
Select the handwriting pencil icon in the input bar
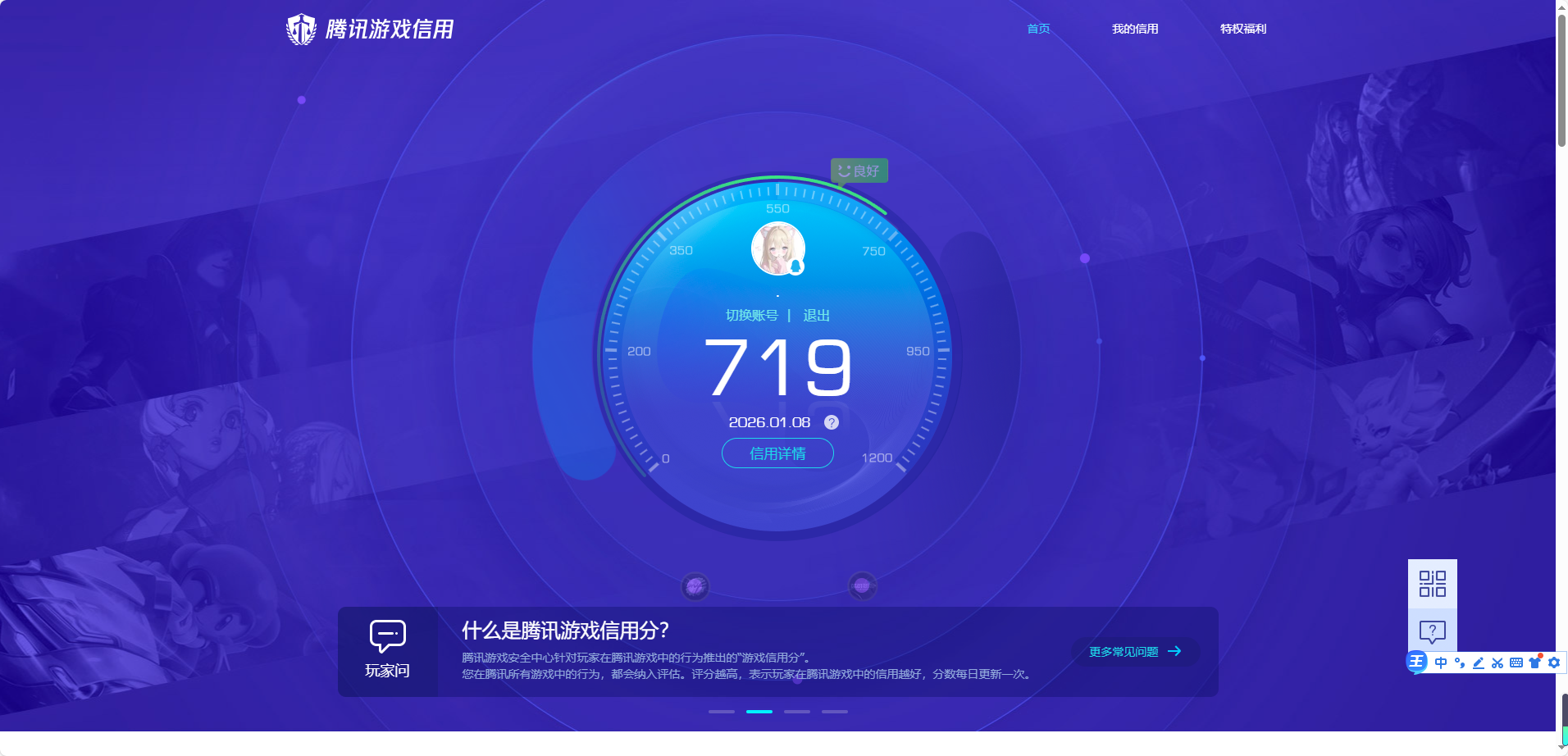1476,663
